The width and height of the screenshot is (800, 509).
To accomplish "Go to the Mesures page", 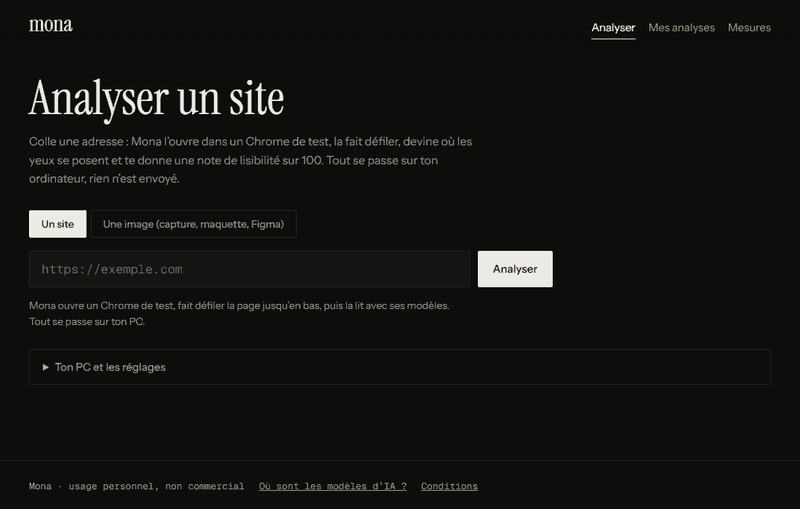I will [749, 28].
